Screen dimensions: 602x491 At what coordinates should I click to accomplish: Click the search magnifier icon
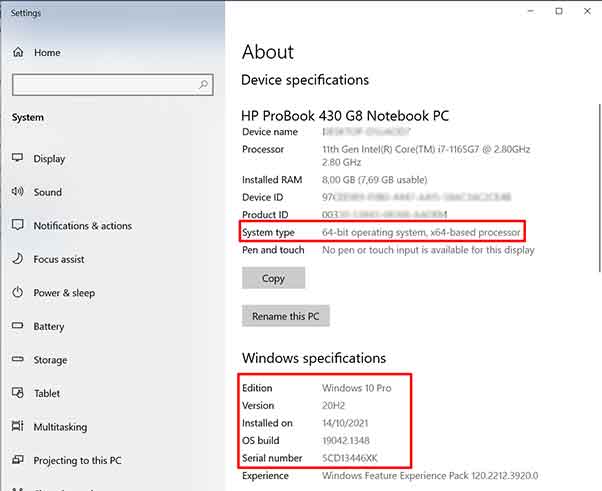pyautogui.click(x=203, y=84)
